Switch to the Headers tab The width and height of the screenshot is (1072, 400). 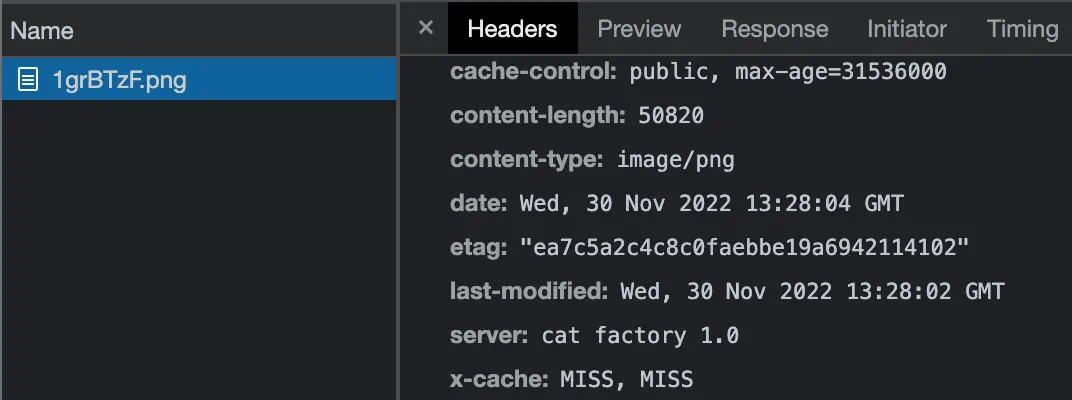[512, 28]
